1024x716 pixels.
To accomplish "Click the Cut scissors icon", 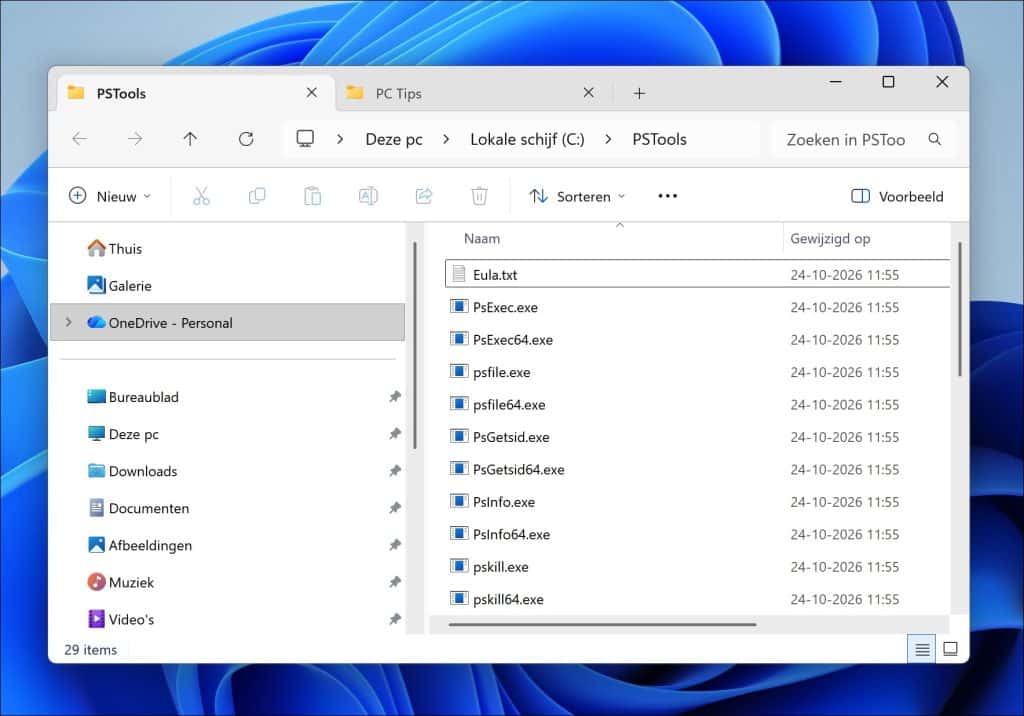I will [201, 196].
